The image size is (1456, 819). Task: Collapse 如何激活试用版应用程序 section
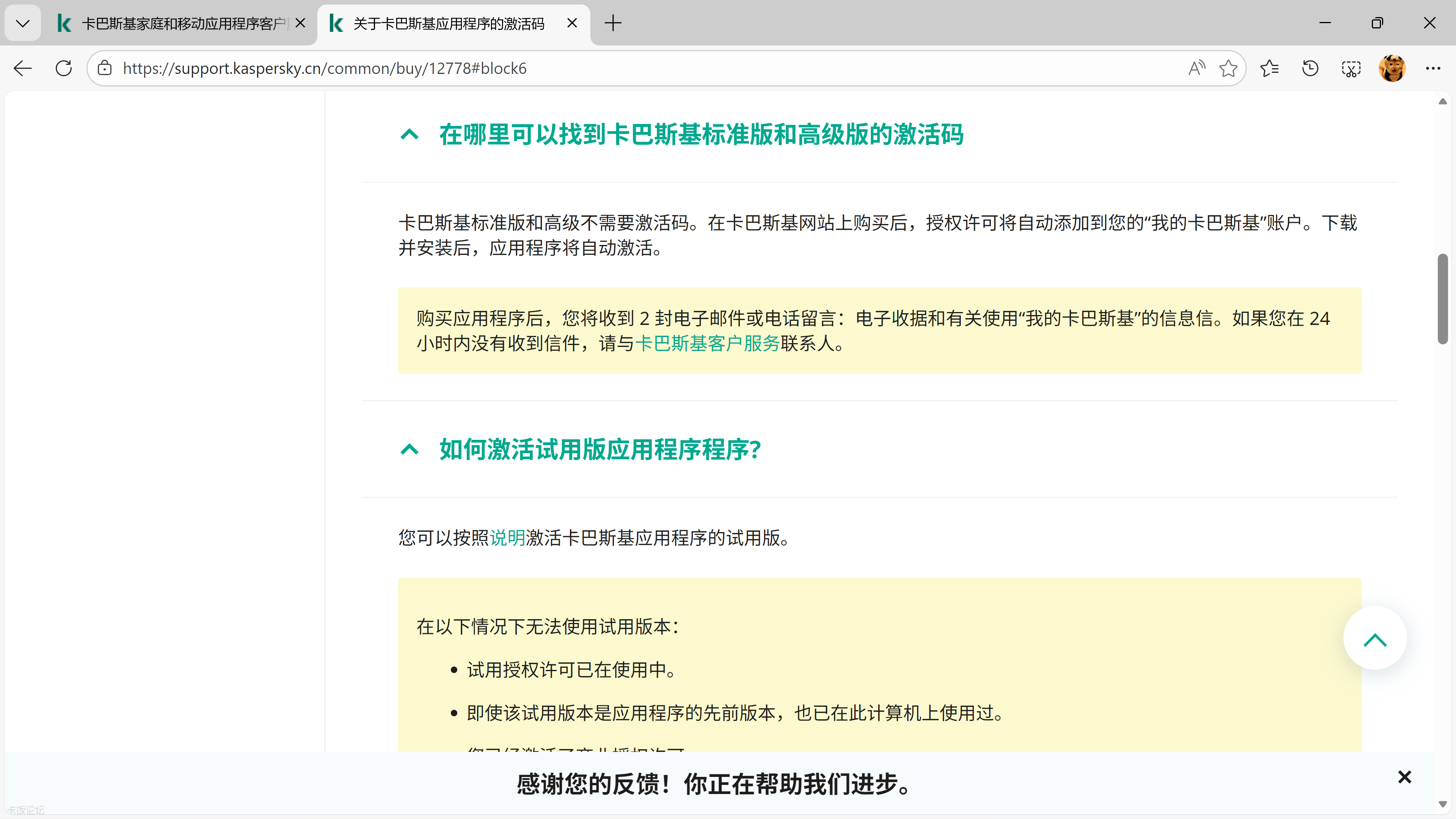tap(409, 450)
